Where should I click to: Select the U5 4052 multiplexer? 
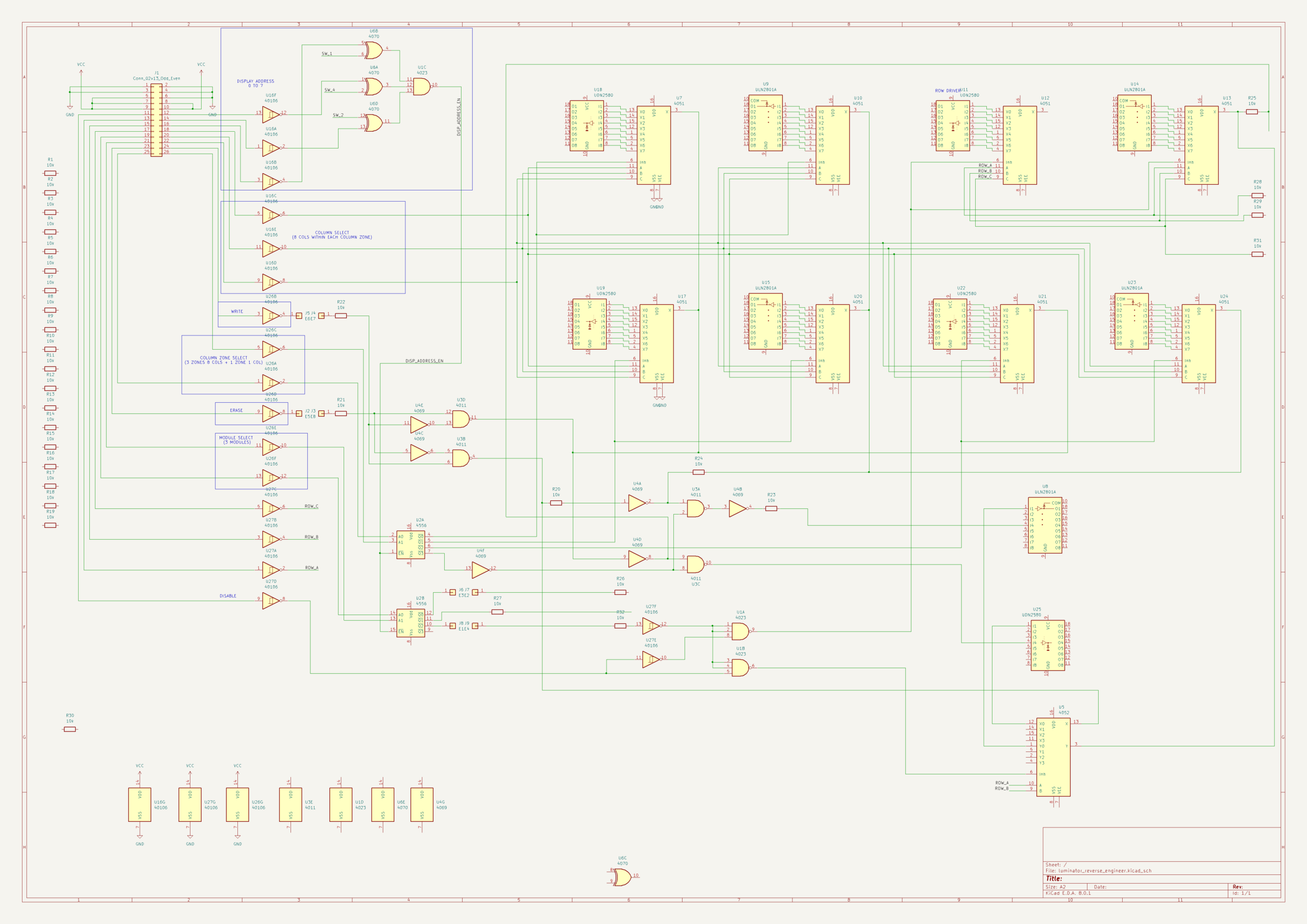[x=1053, y=757]
